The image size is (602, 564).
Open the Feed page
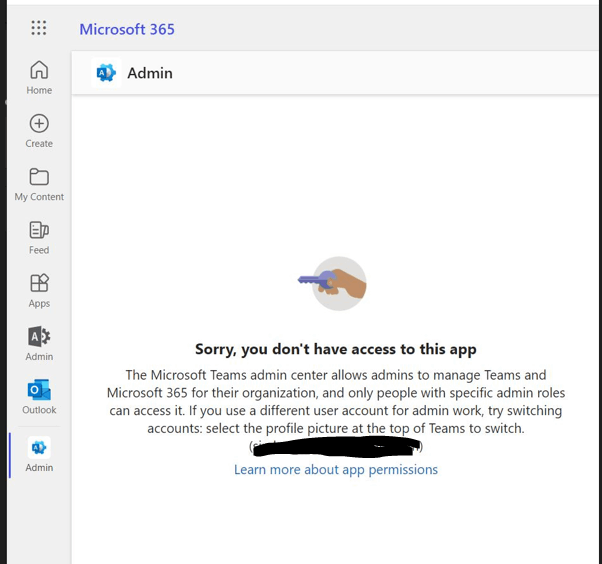[39, 238]
